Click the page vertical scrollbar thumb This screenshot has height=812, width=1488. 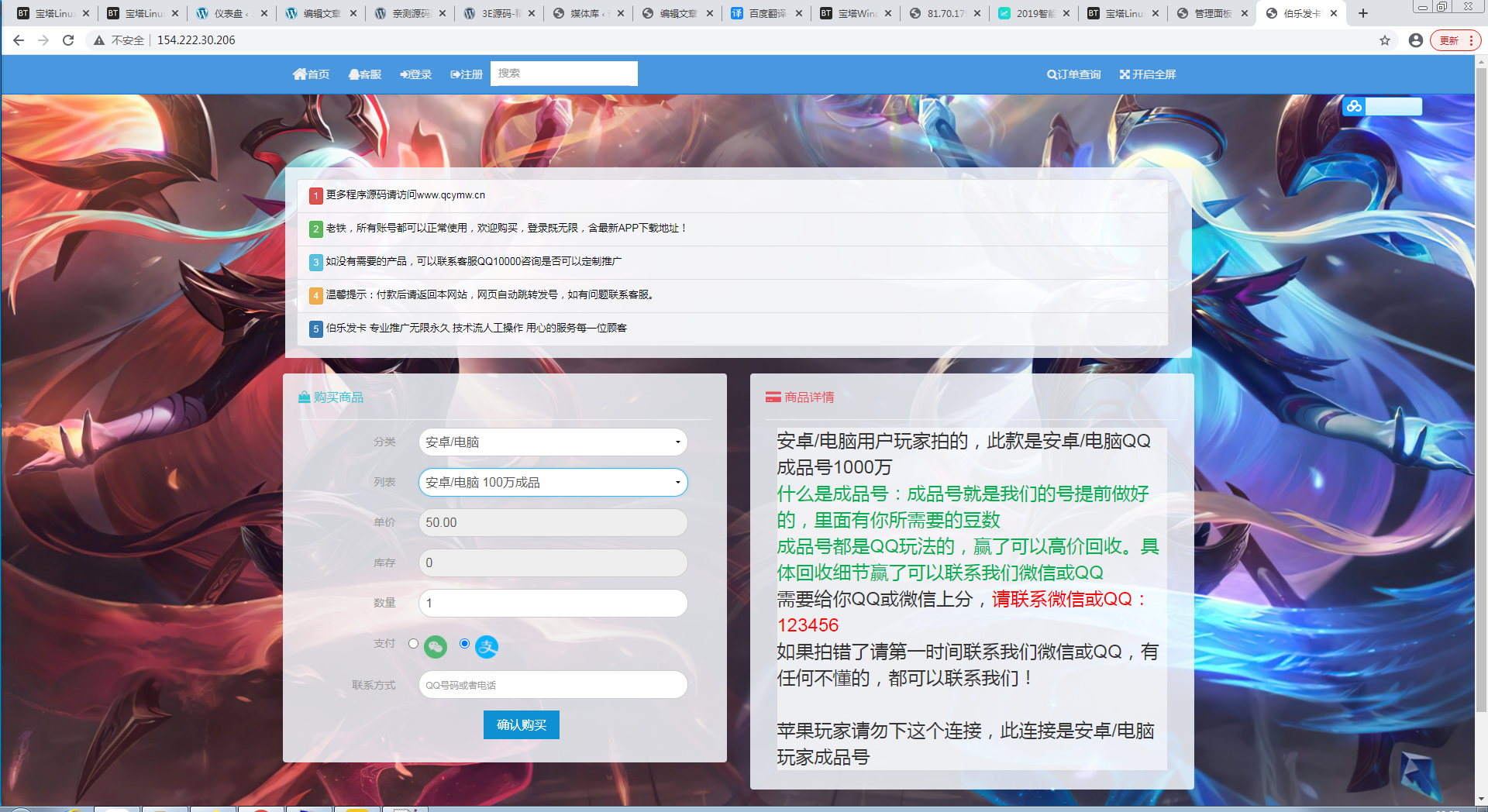click(1481, 390)
